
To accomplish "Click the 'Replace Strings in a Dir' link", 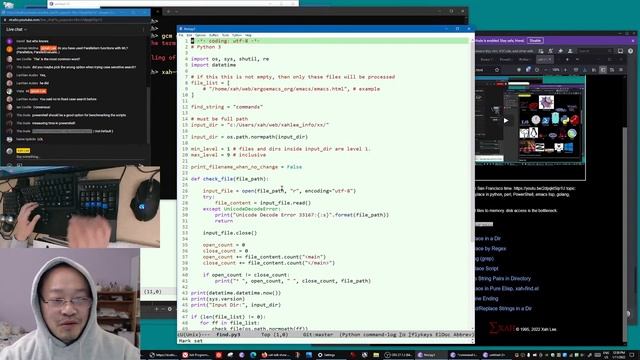I will tap(503, 309).
